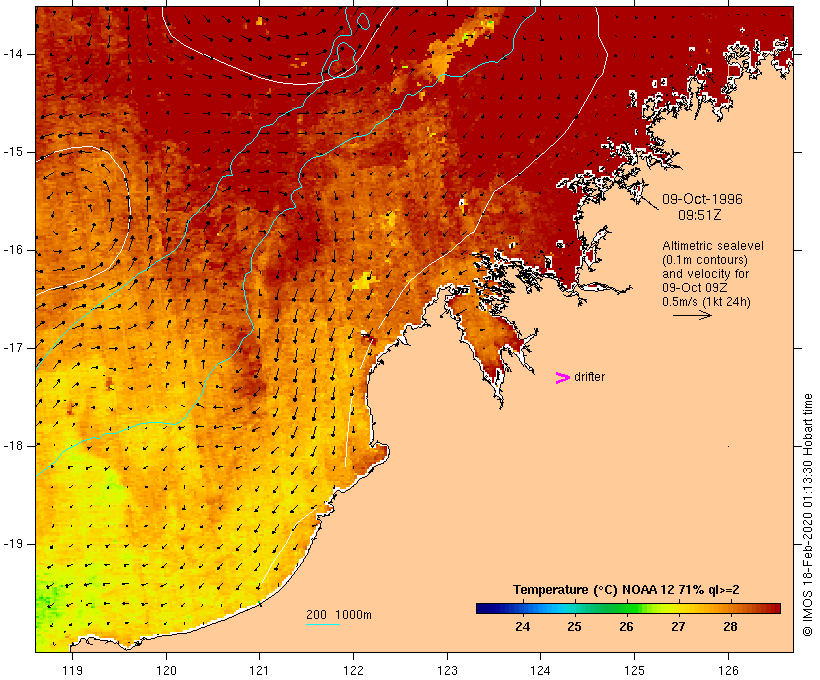Click the IMOS copyright timestamp text

807,515
